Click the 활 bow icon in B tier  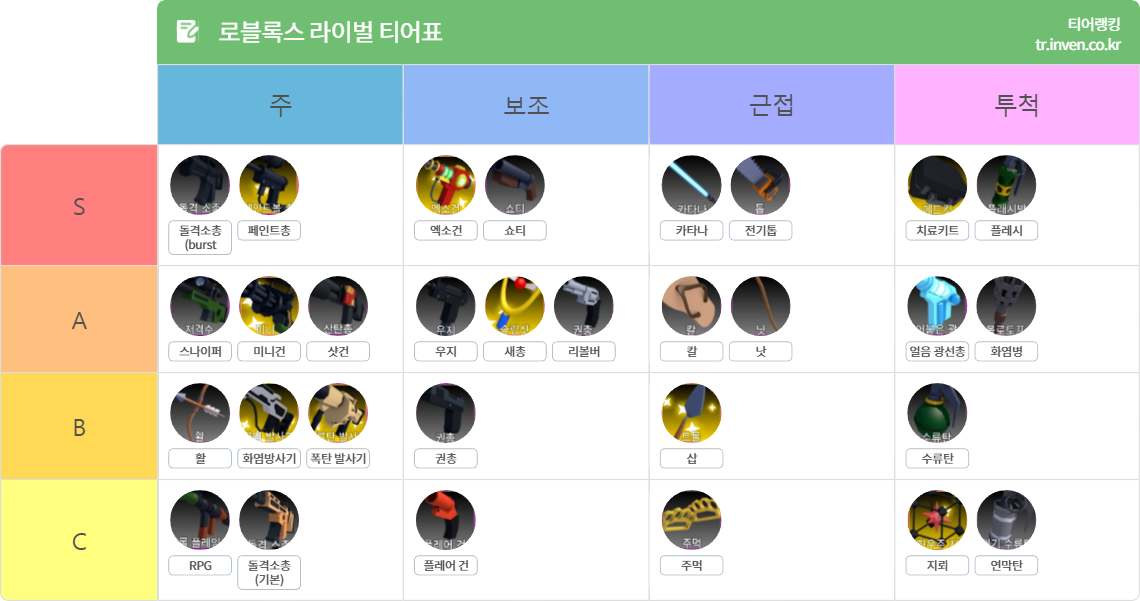[x=200, y=413]
